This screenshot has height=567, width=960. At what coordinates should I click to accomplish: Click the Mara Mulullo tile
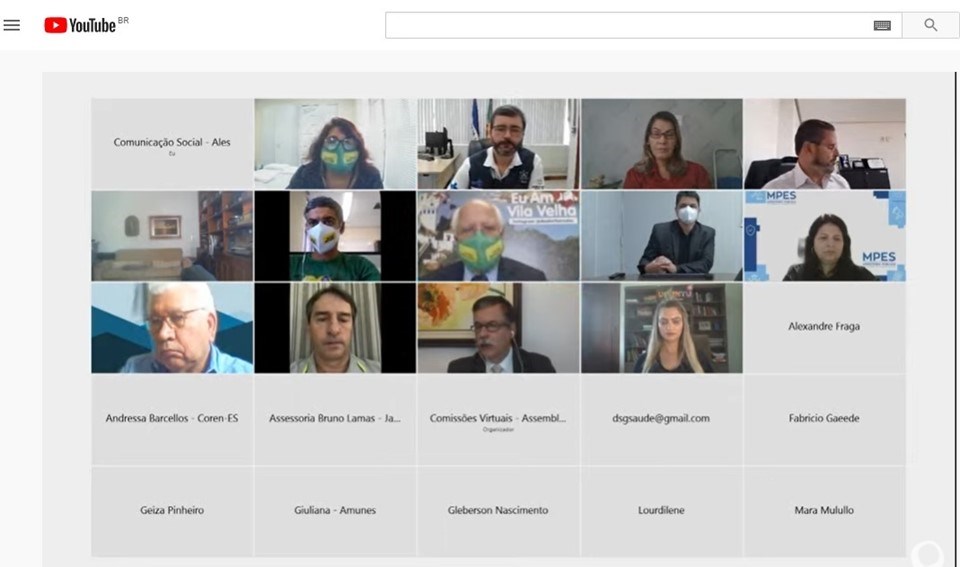pos(824,511)
